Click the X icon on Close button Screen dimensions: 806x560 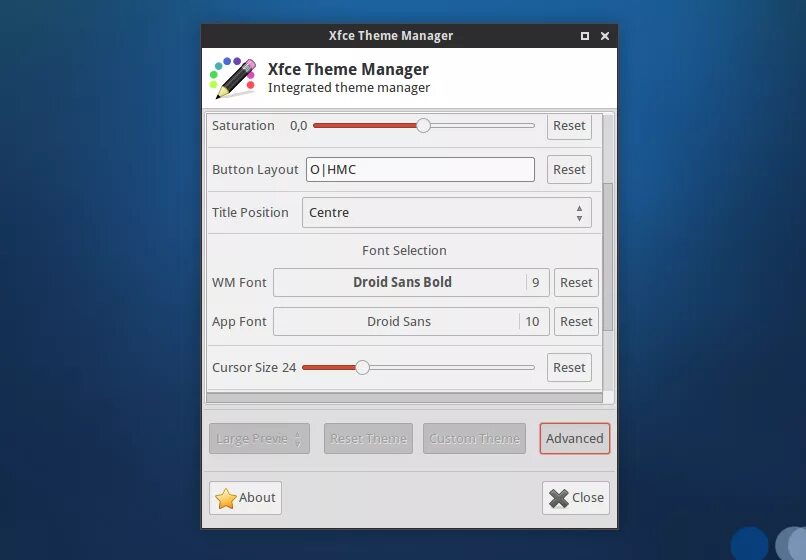559,498
